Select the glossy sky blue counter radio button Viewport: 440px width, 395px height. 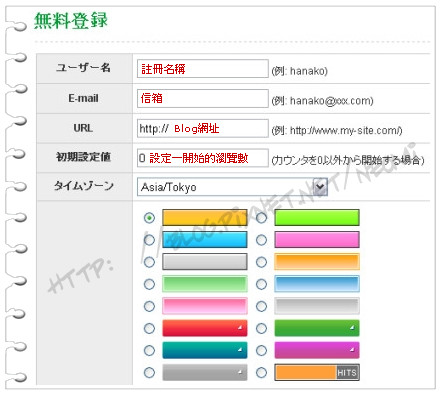point(261,284)
